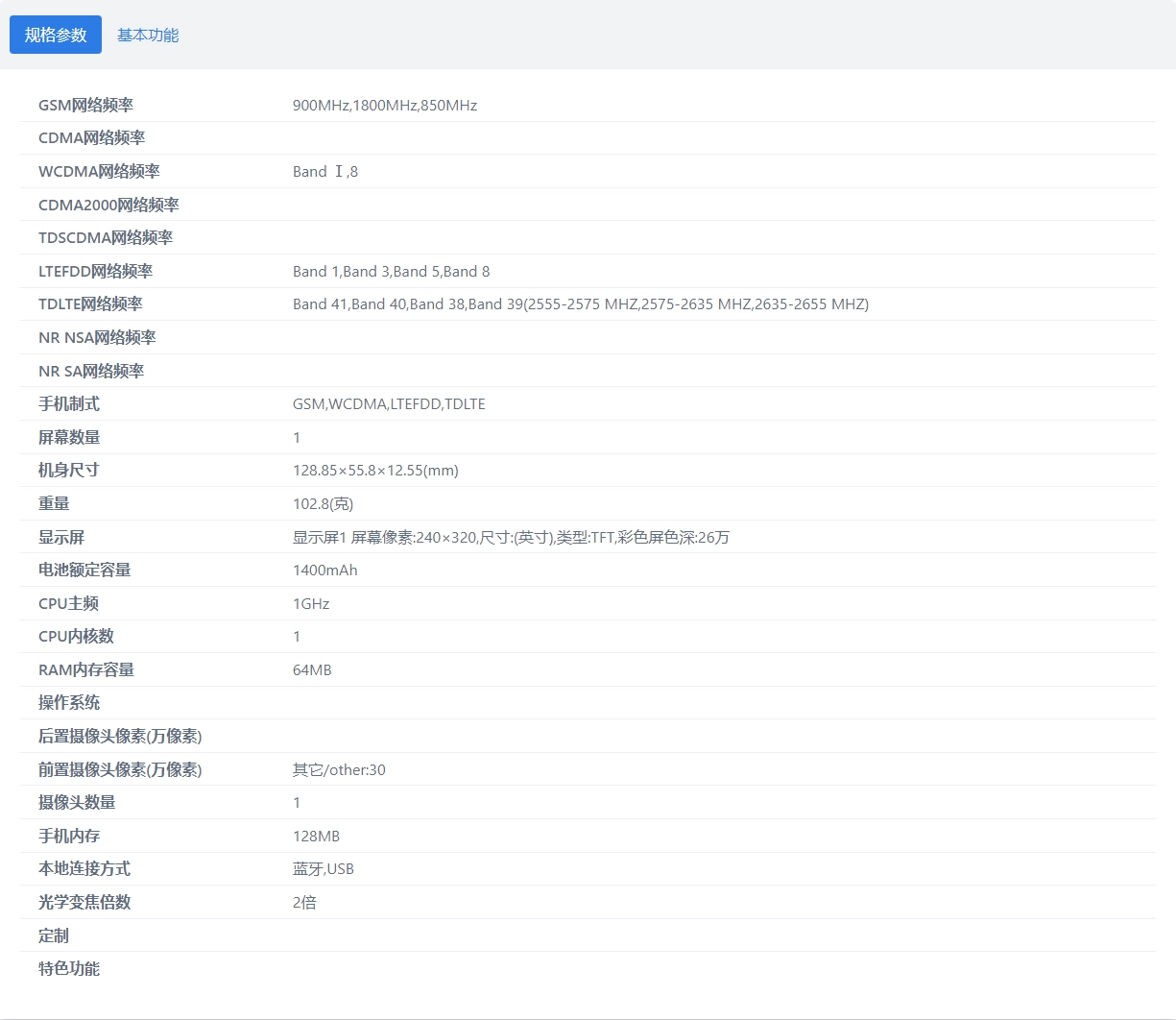The height and width of the screenshot is (1020, 1176).
Task: Click the value 102.8(克)
Action: click(323, 503)
